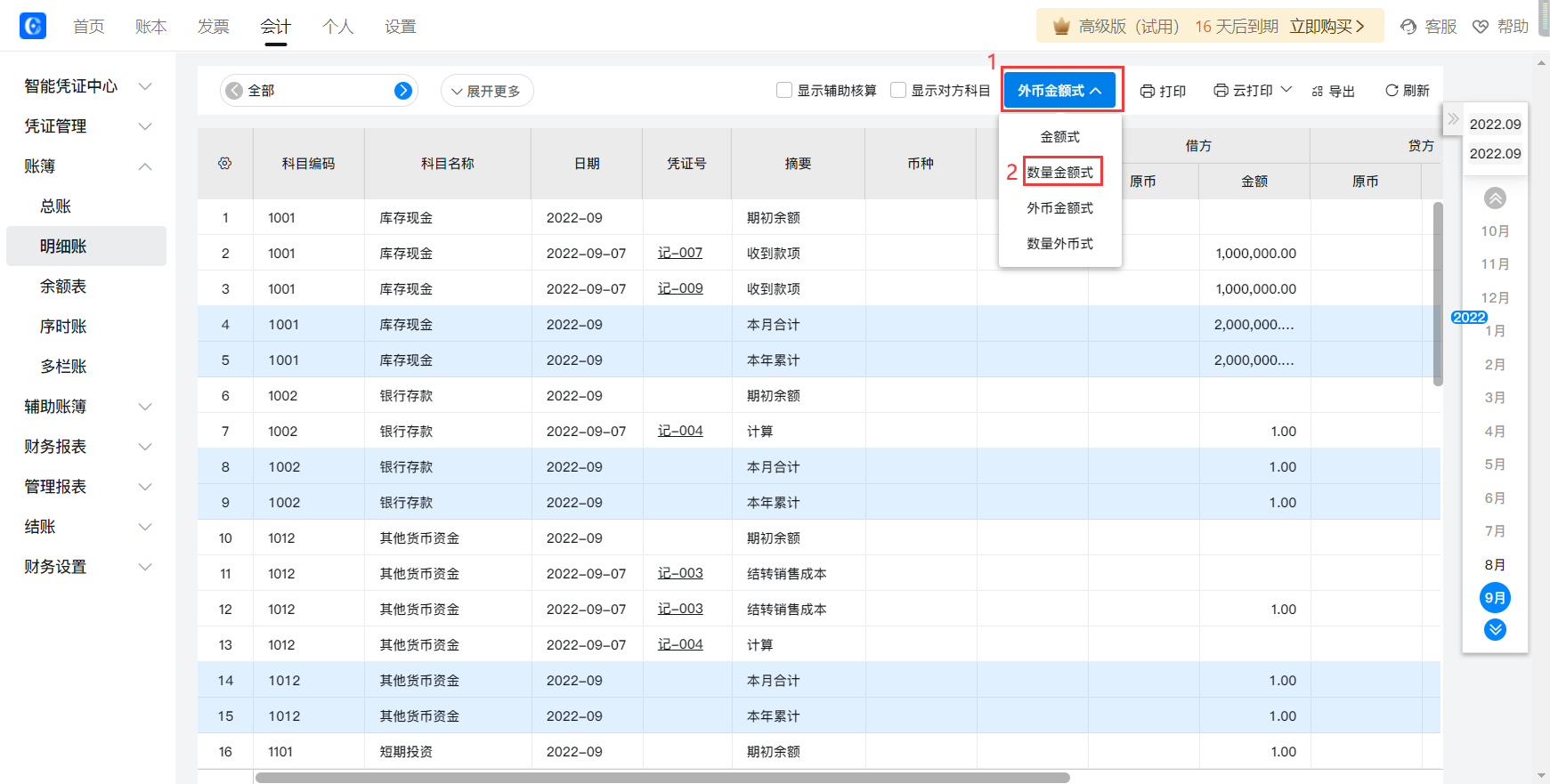Select 数量外币式 menu option
This screenshot has height=784, width=1550.
(1060, 244)
